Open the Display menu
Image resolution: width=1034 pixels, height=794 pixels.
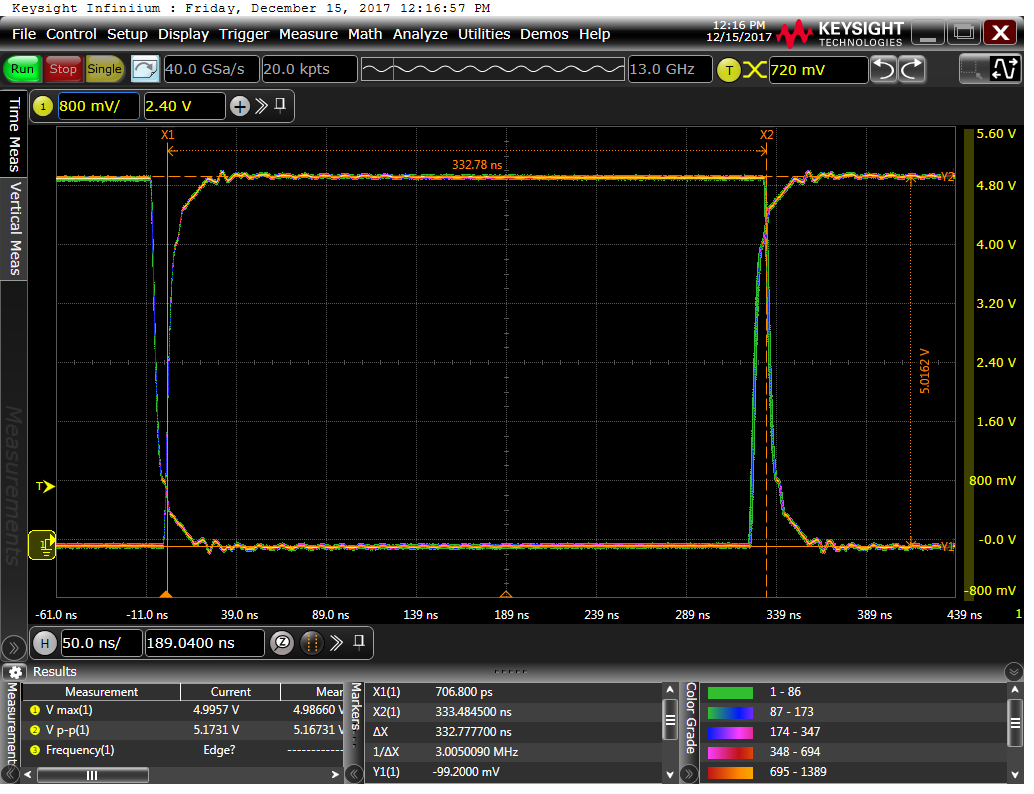(x=183, y=34)
